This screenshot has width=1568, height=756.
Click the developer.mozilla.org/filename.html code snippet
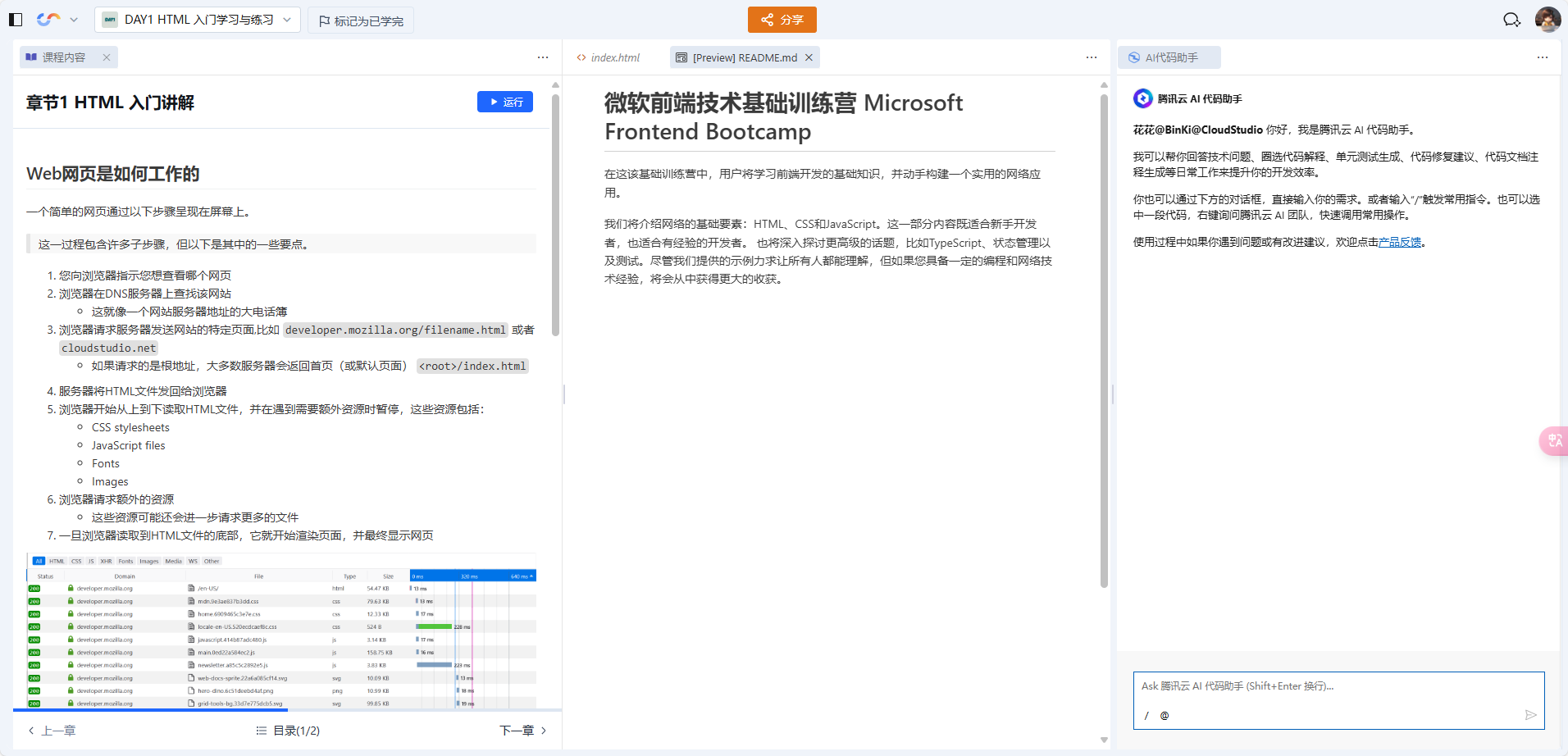(x=395, y=330)
